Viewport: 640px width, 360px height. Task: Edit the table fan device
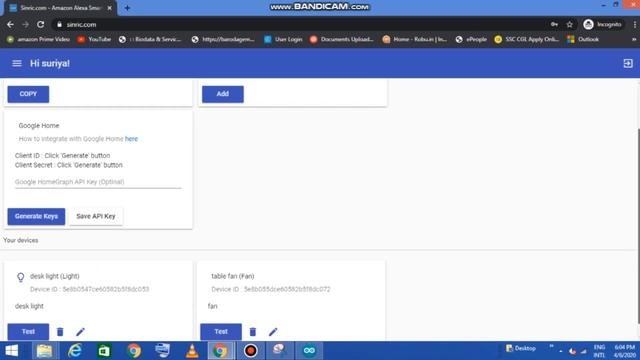tap(273, 332)
